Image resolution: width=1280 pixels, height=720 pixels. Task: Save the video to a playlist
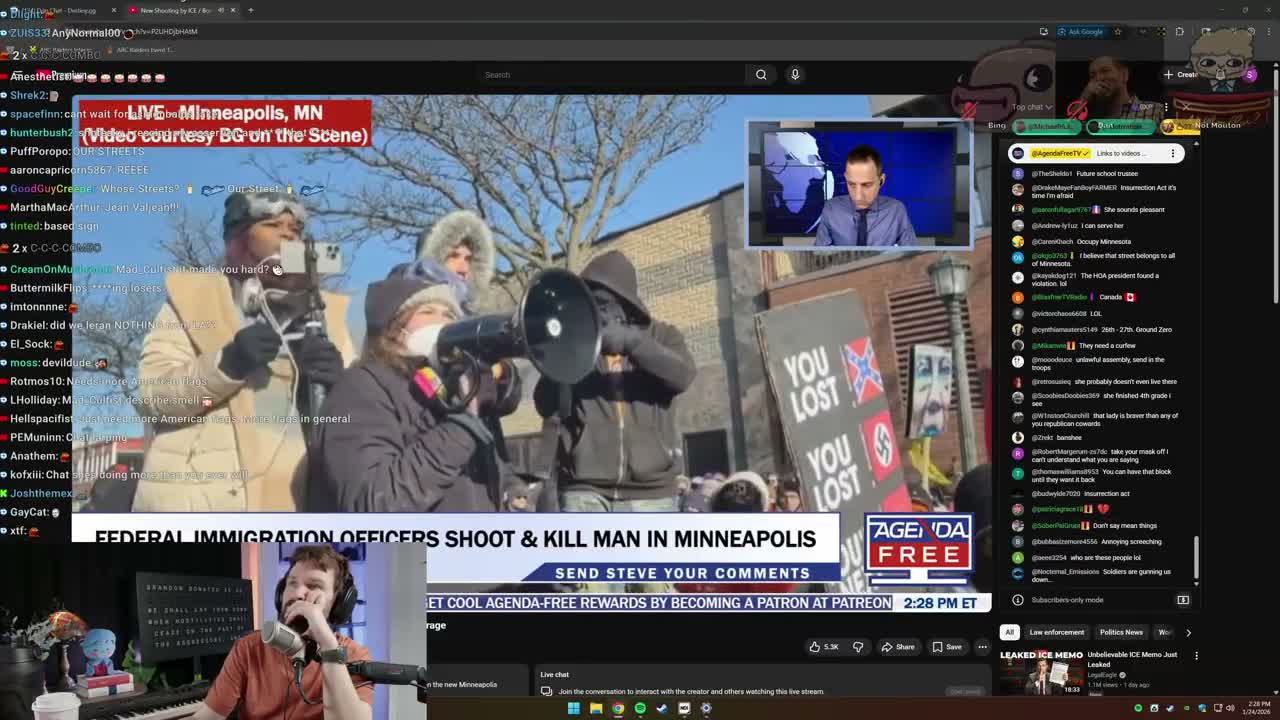[947, 647]
